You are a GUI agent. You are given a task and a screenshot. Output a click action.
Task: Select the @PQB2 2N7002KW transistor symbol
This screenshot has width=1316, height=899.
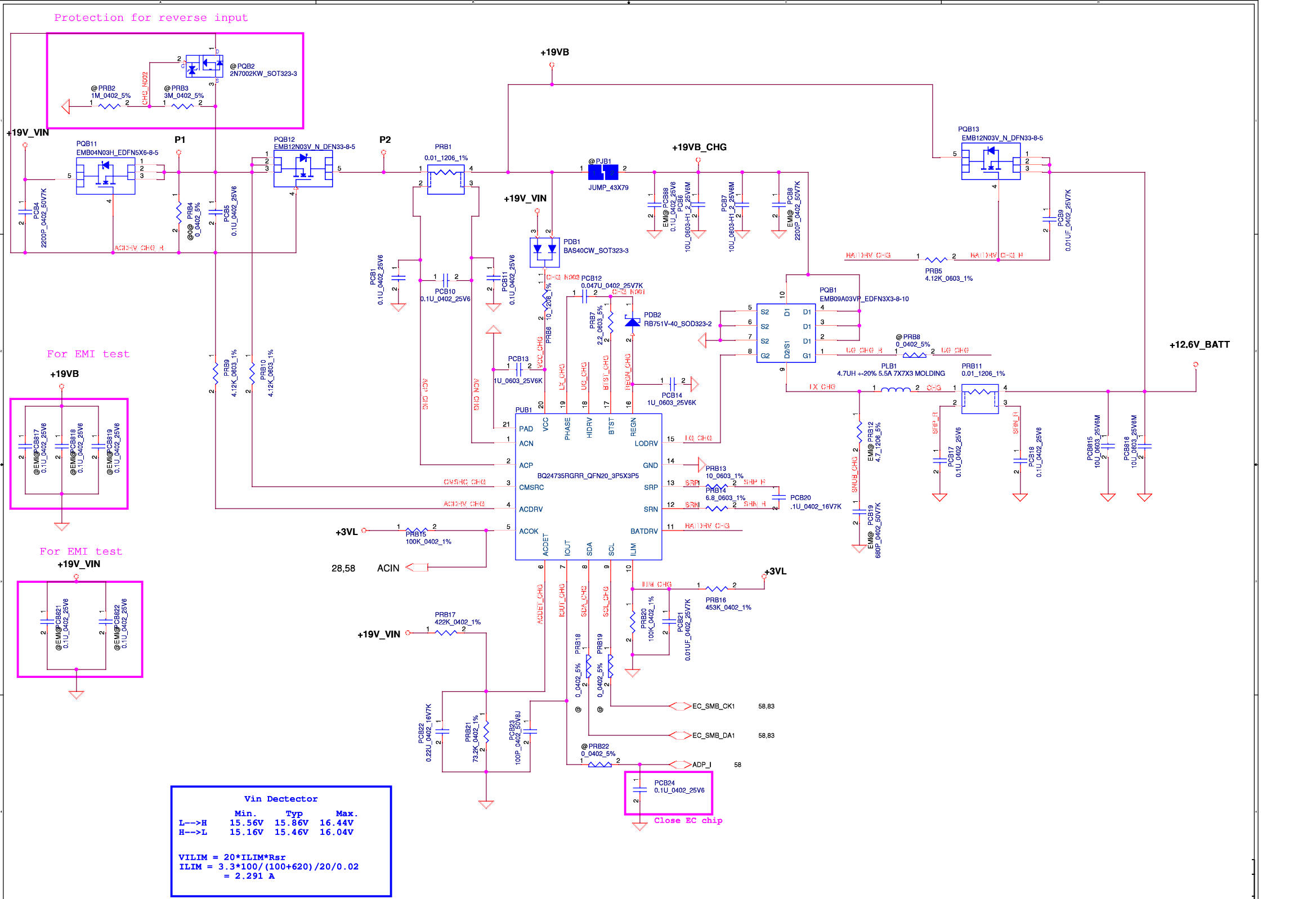tap(204, 66)
